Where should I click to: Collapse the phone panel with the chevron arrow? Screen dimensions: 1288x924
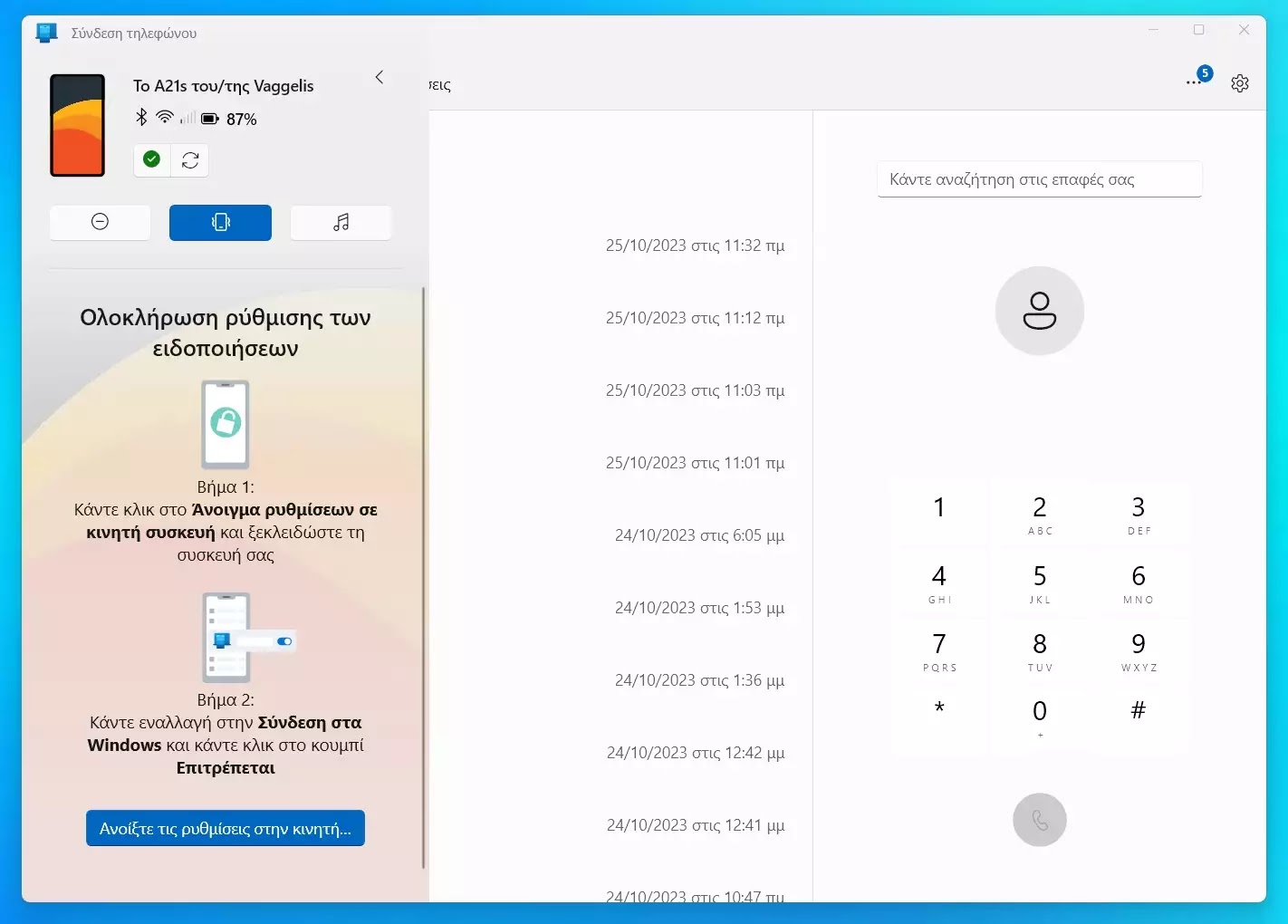pyautogui.click(x=380, y=78)
